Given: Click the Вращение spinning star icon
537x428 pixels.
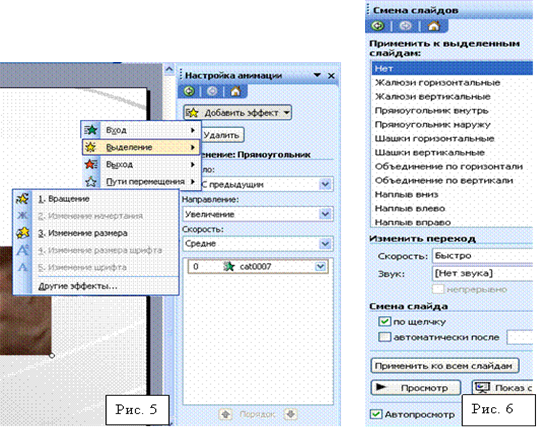Looking at the screenshot, I should [x=22, y=199].
